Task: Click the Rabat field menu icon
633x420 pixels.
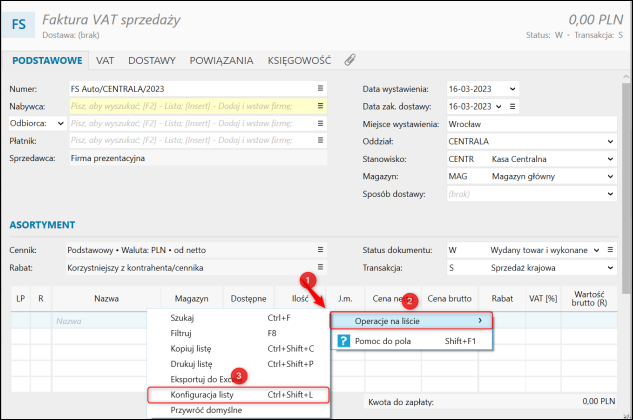Action: coord(320,267)
